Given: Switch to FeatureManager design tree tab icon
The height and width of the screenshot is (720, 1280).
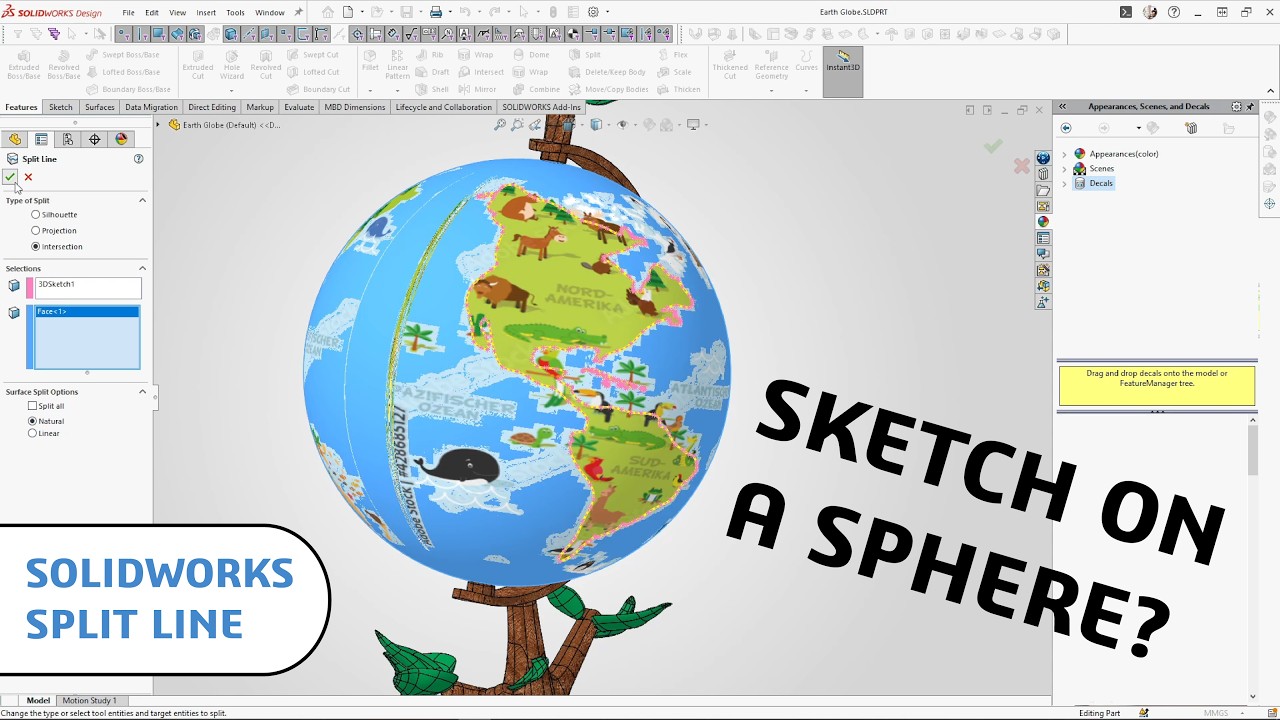Looking at the screenshot, I should pos(15,139).
